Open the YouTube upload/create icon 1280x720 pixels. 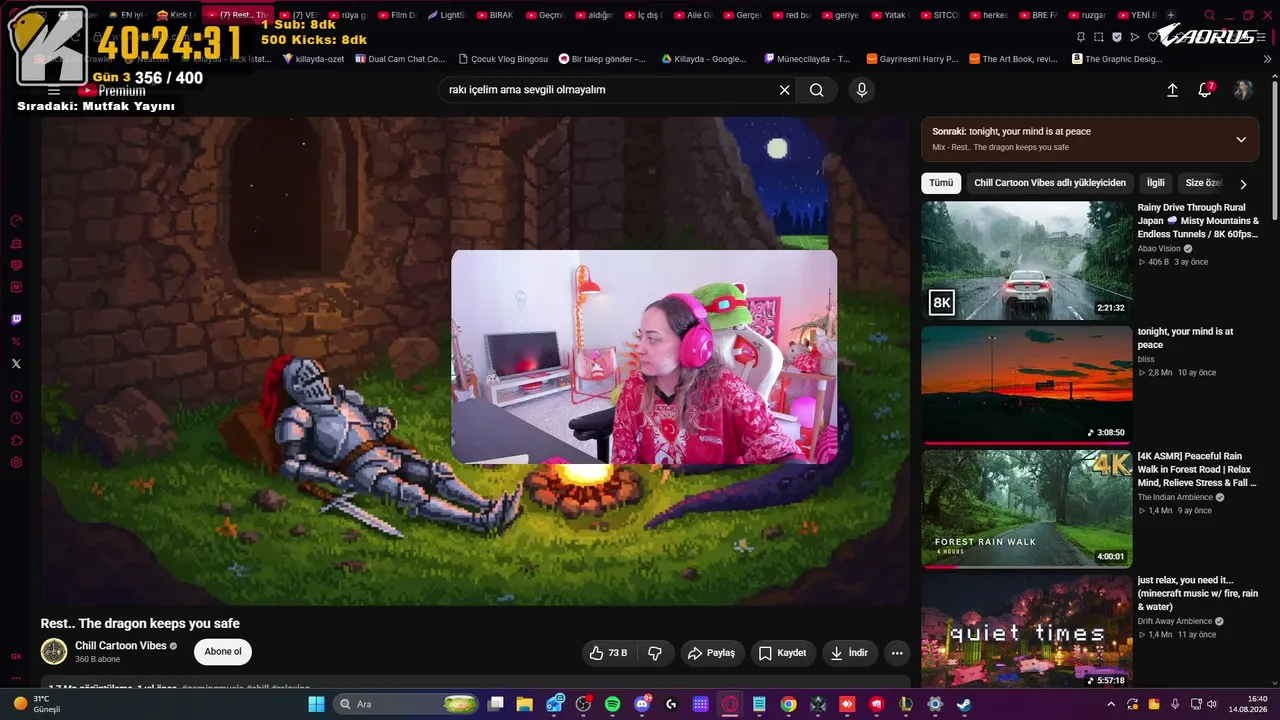point(1173,90)
